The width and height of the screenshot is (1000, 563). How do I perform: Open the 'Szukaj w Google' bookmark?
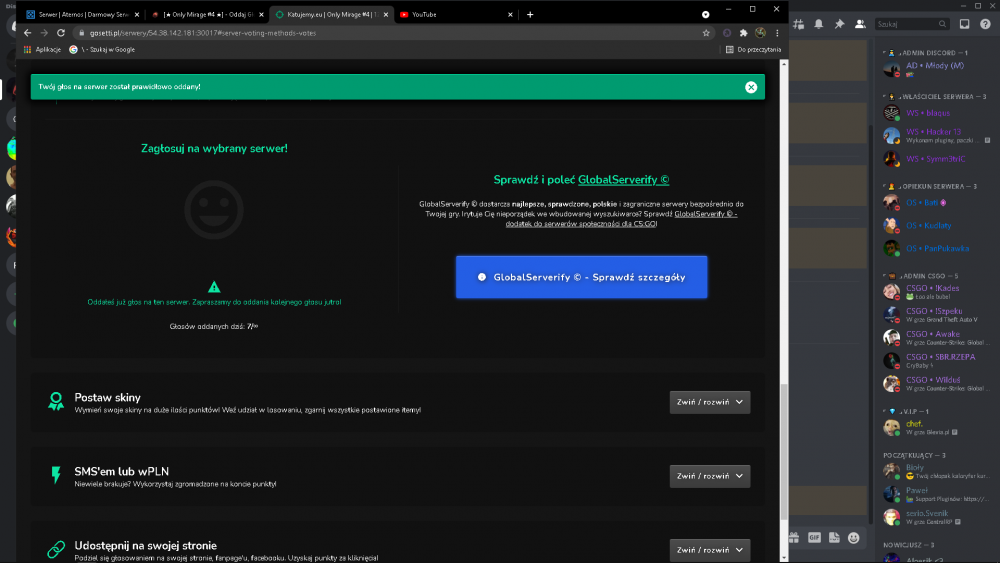click(x=102, y=50)
